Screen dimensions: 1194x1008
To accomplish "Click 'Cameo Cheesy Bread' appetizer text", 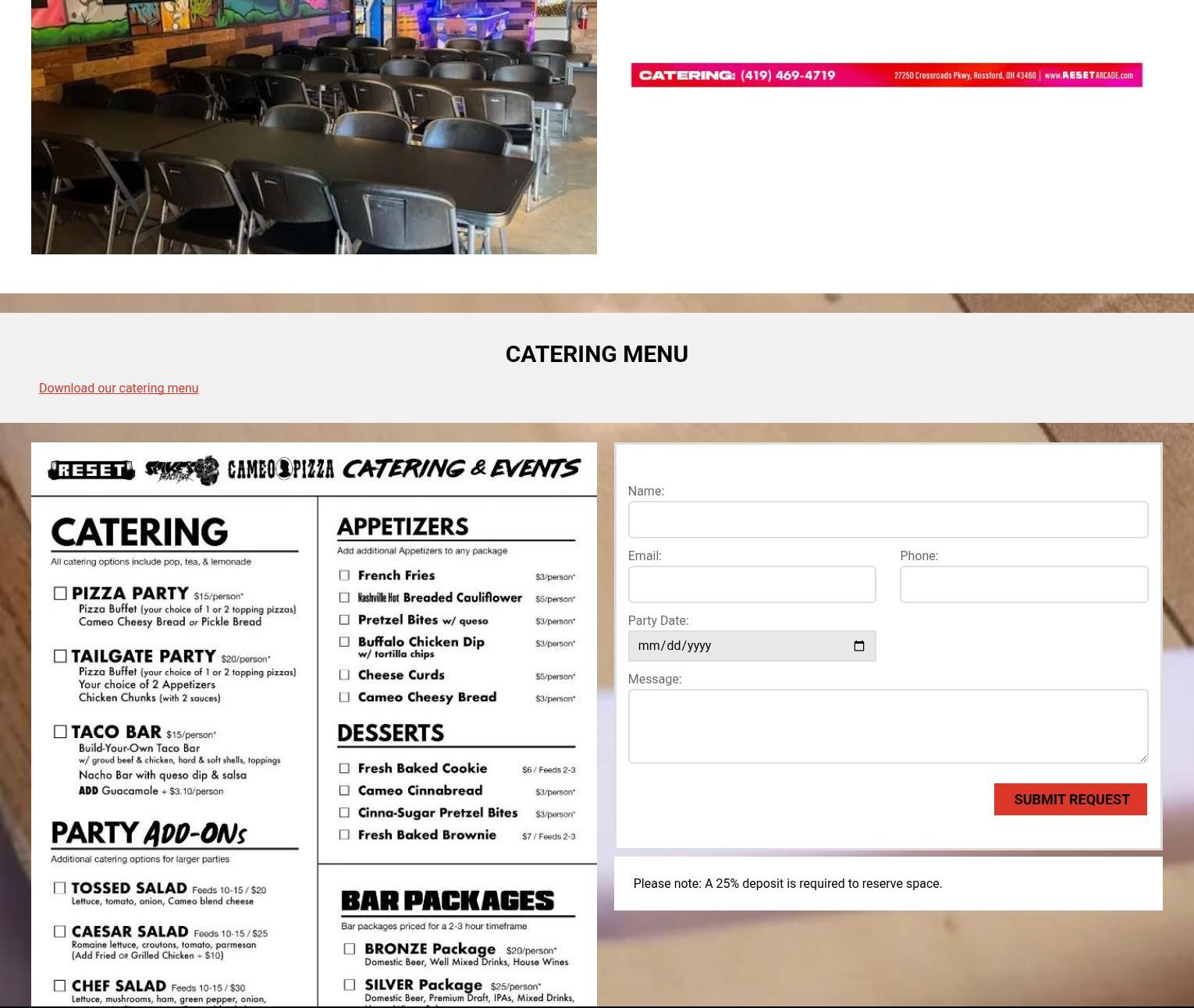I will click(x=428, y=697).
